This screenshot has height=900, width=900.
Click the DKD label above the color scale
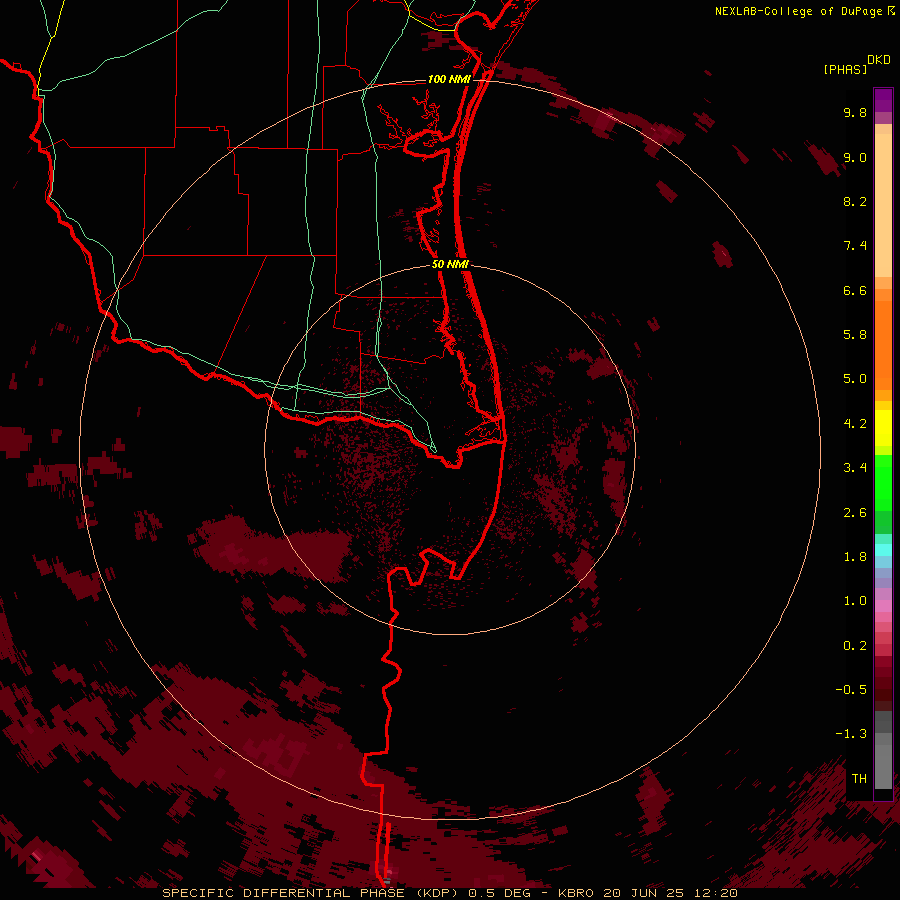click(879, 60)
